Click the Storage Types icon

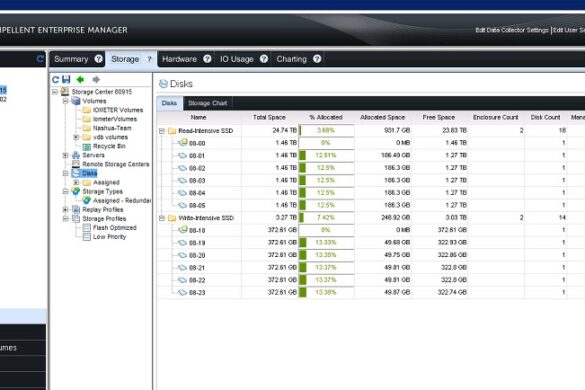76,191
